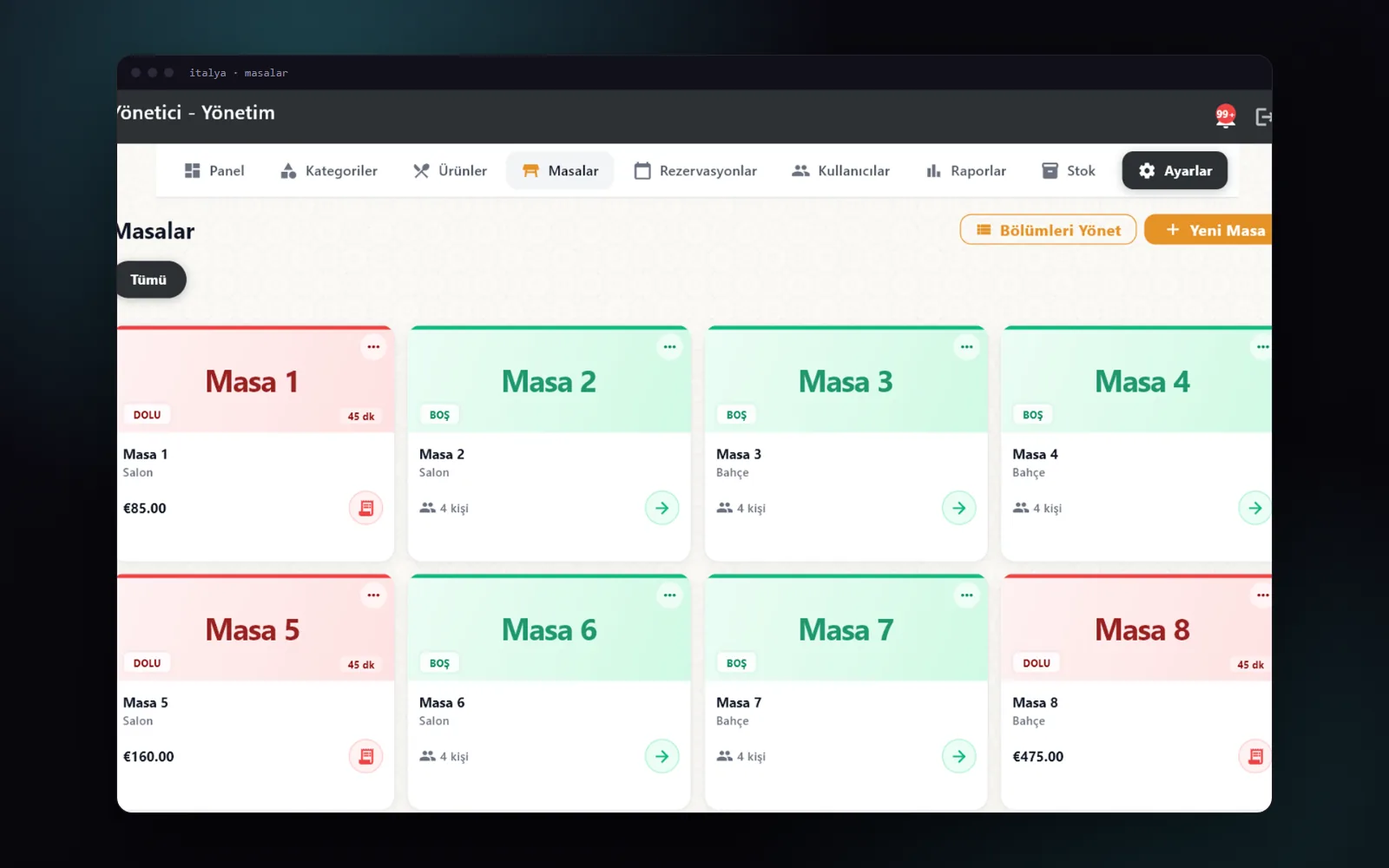
Task: Click the 45 dk timer on Masa 5
Action: point(361,665)
